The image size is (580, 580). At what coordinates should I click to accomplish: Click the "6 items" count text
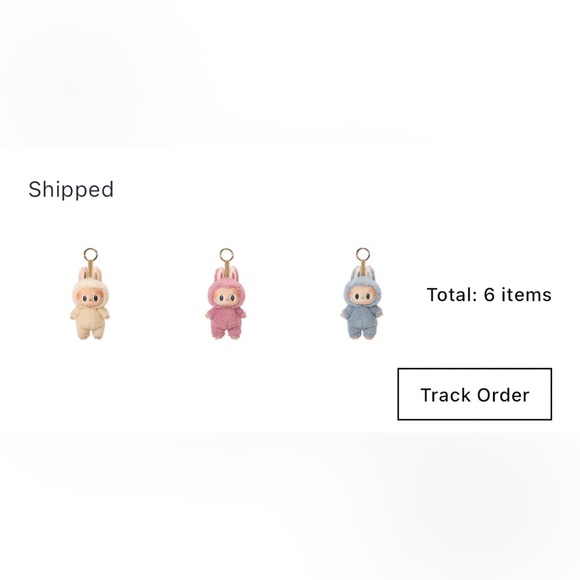(517, 295)
